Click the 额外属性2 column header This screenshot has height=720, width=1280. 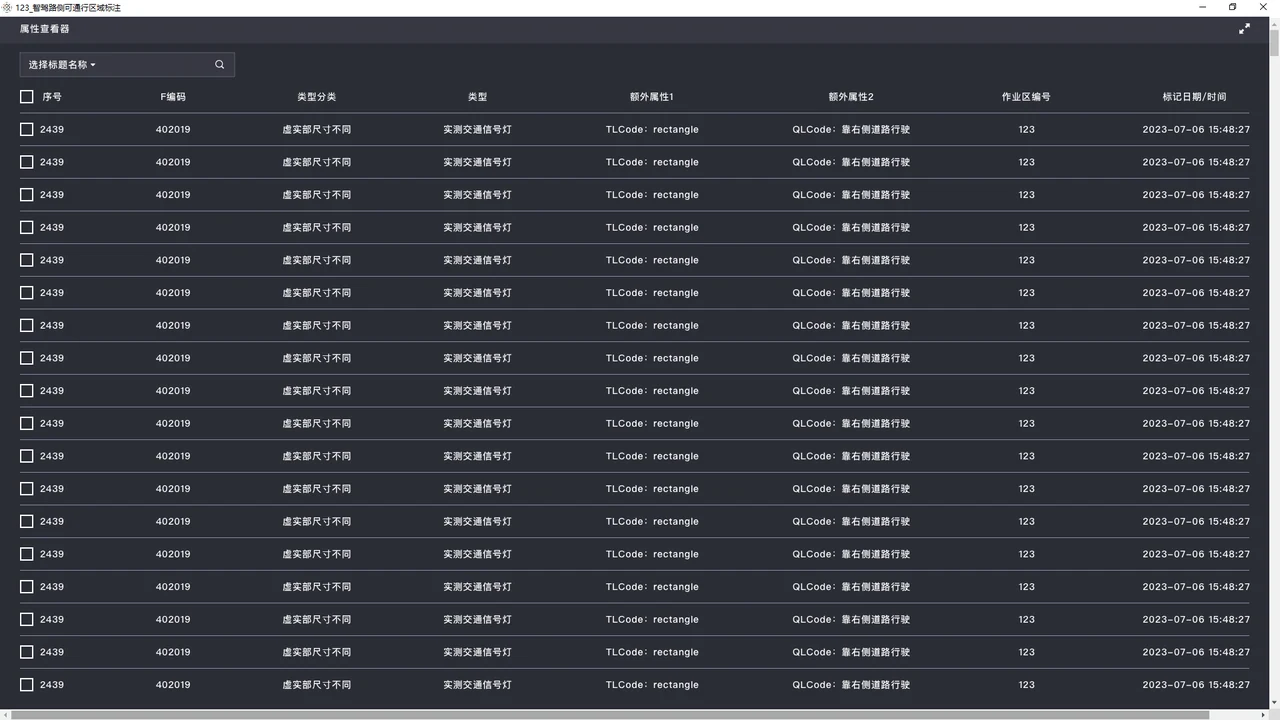(851, 97)
